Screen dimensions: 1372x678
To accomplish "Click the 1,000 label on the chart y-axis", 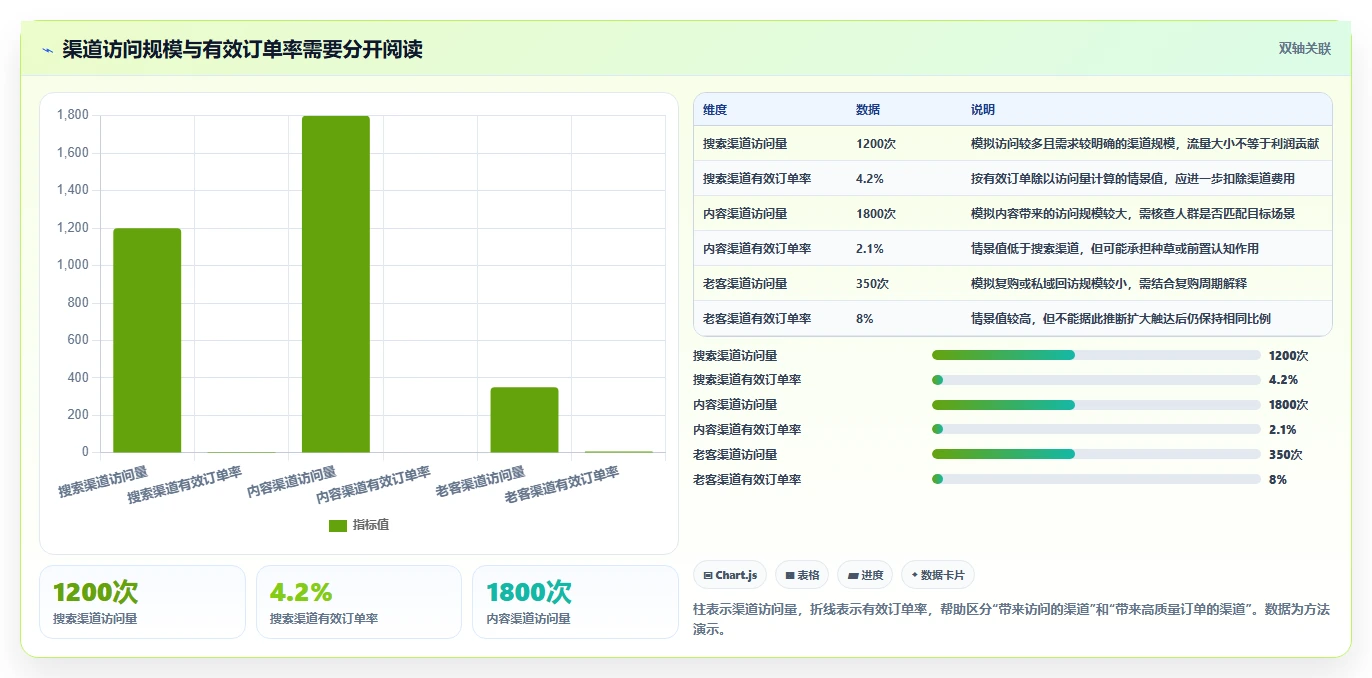I will coord(73,265).
